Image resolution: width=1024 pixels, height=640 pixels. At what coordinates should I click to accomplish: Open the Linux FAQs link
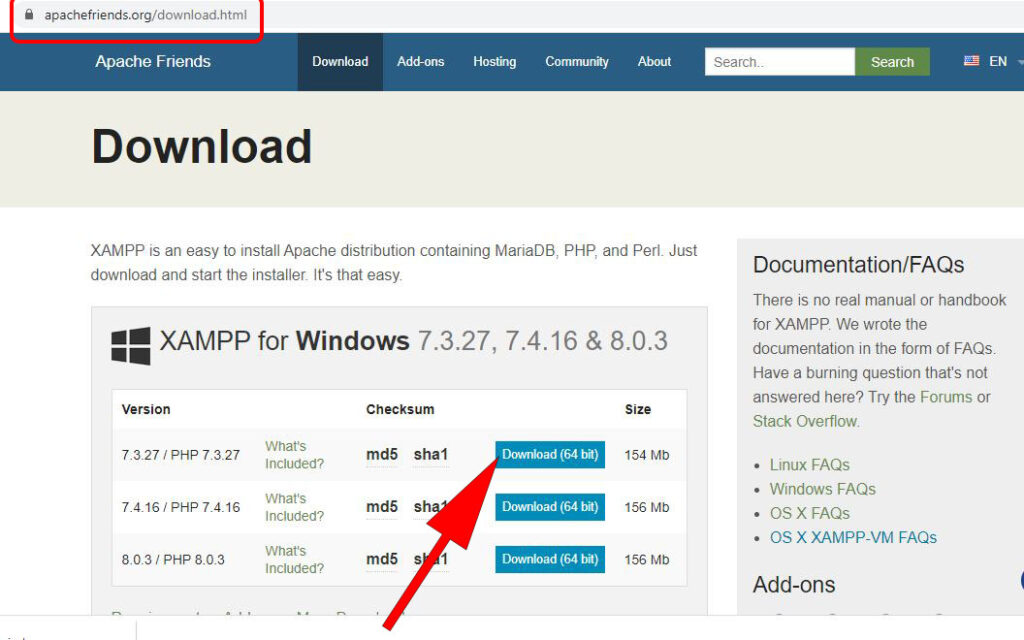tap(809, 465)
